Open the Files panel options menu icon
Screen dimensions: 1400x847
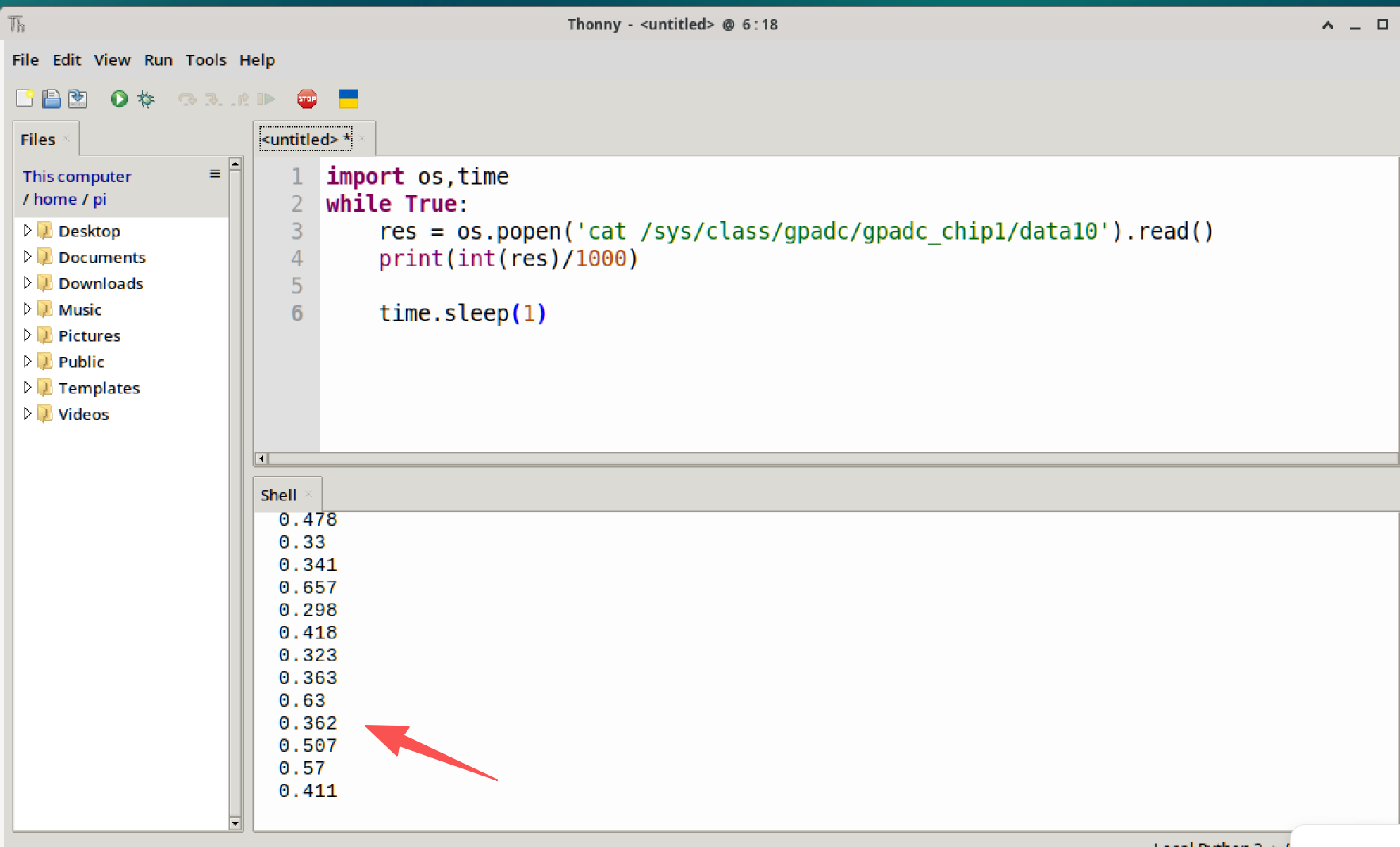(x=215, y=174)
